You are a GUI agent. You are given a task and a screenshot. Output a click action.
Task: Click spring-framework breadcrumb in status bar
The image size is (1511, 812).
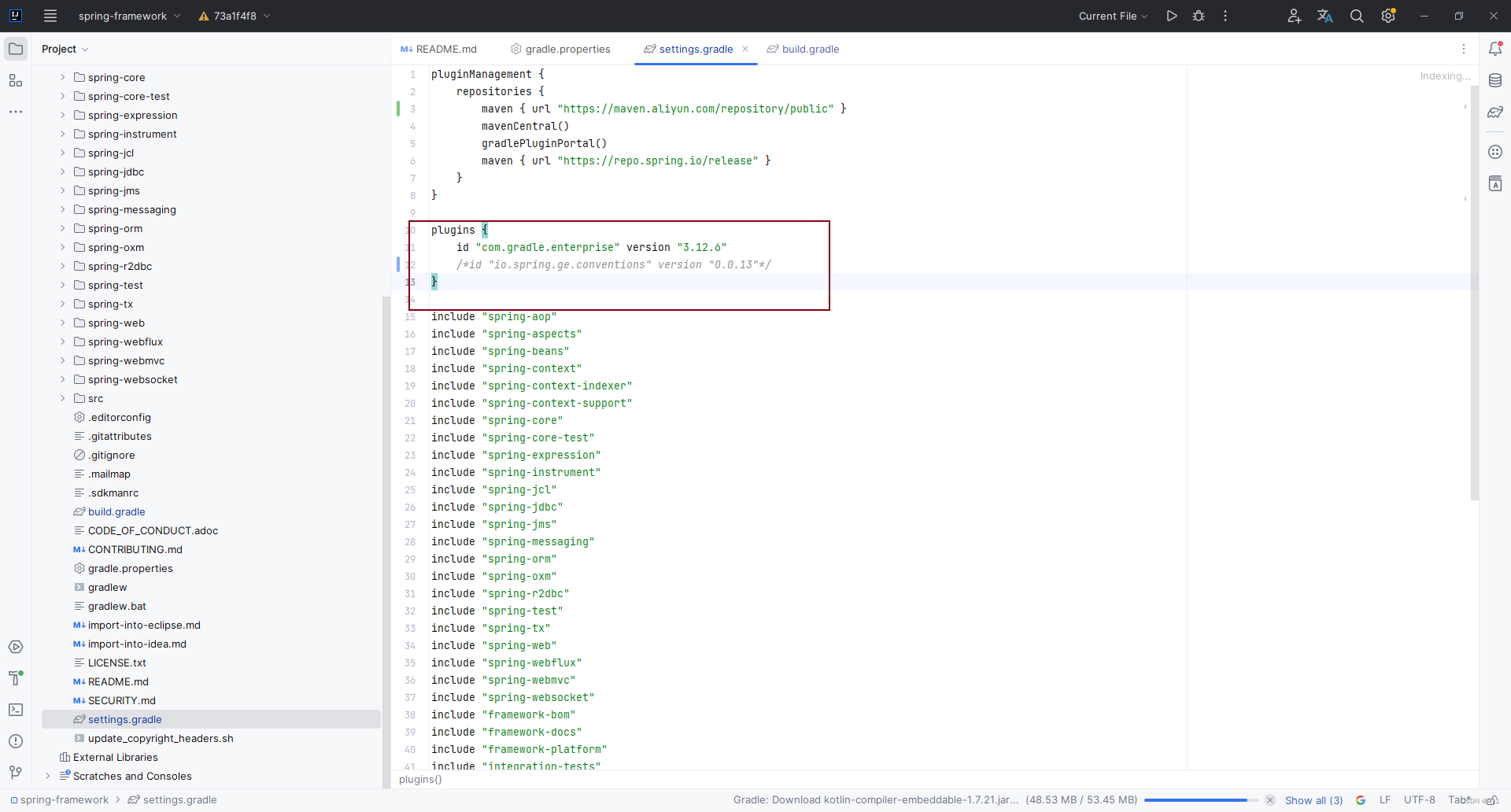(60, 800)
